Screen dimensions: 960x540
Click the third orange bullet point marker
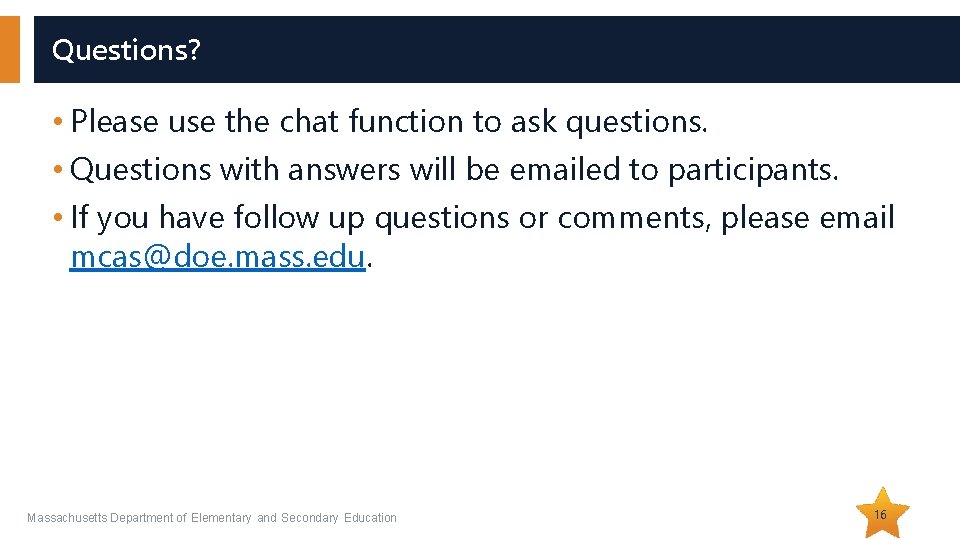click(x=58, y=217)
